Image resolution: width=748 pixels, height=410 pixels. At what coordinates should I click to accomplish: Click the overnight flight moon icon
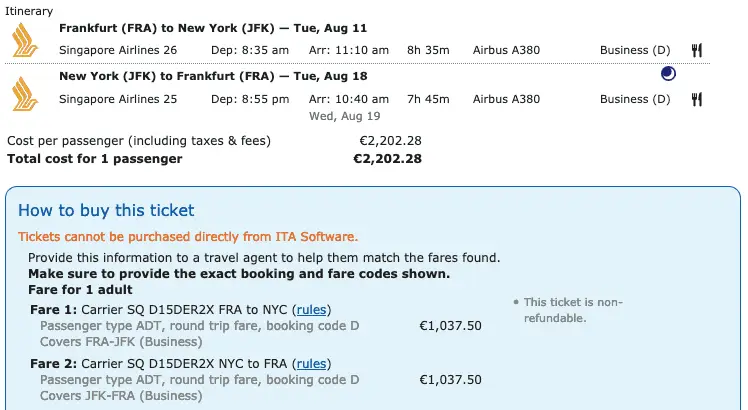[x=669, y=74]
